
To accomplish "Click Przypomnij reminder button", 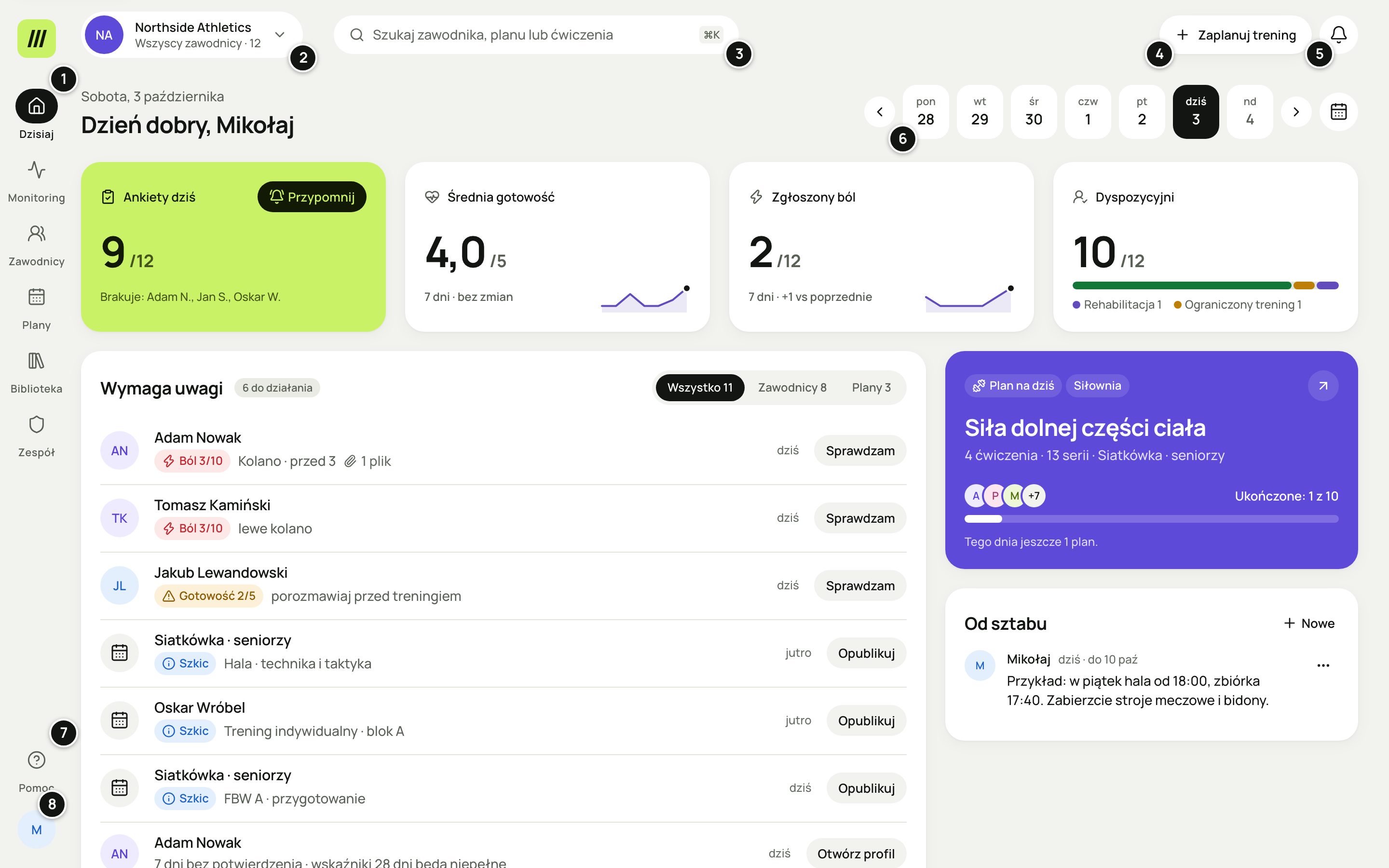I will [312, 197].
